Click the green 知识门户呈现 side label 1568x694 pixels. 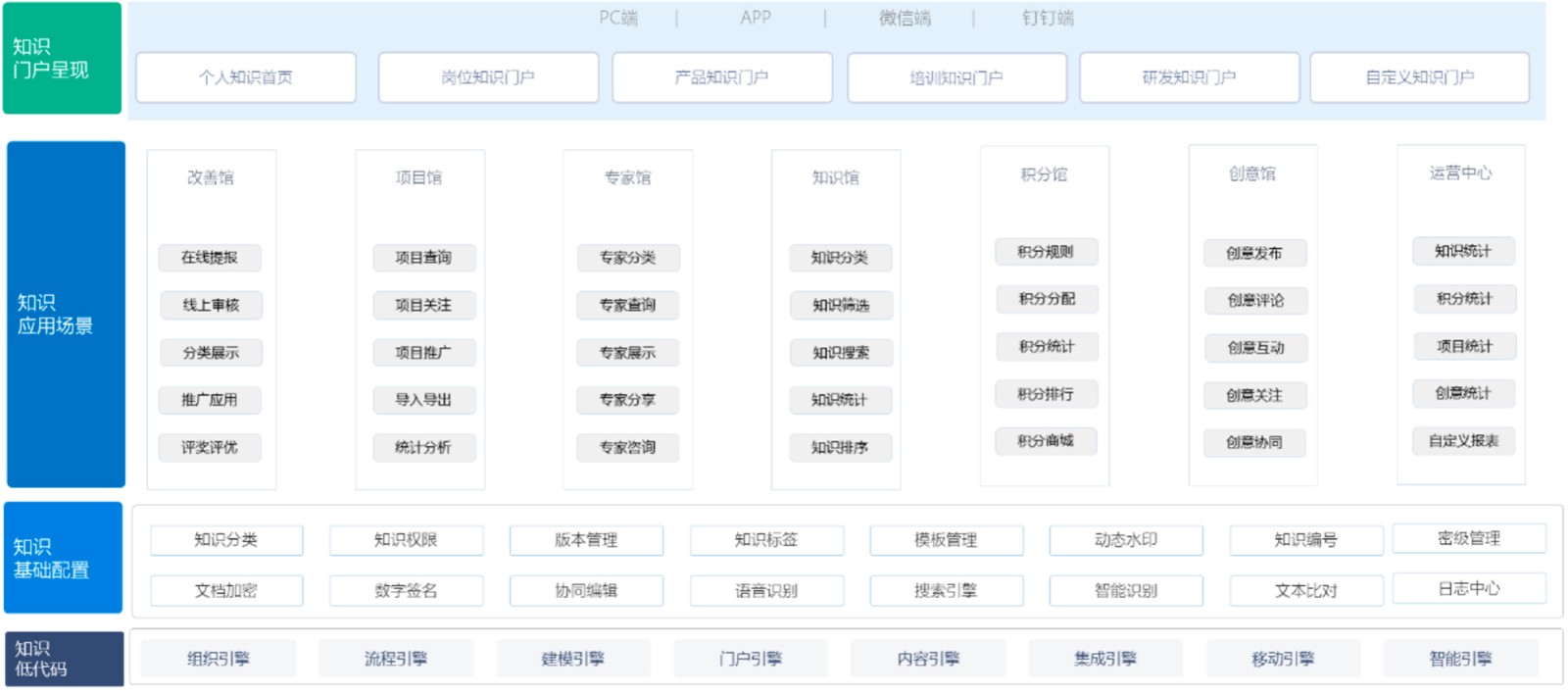pyautogui.click(x=62, y=58)
